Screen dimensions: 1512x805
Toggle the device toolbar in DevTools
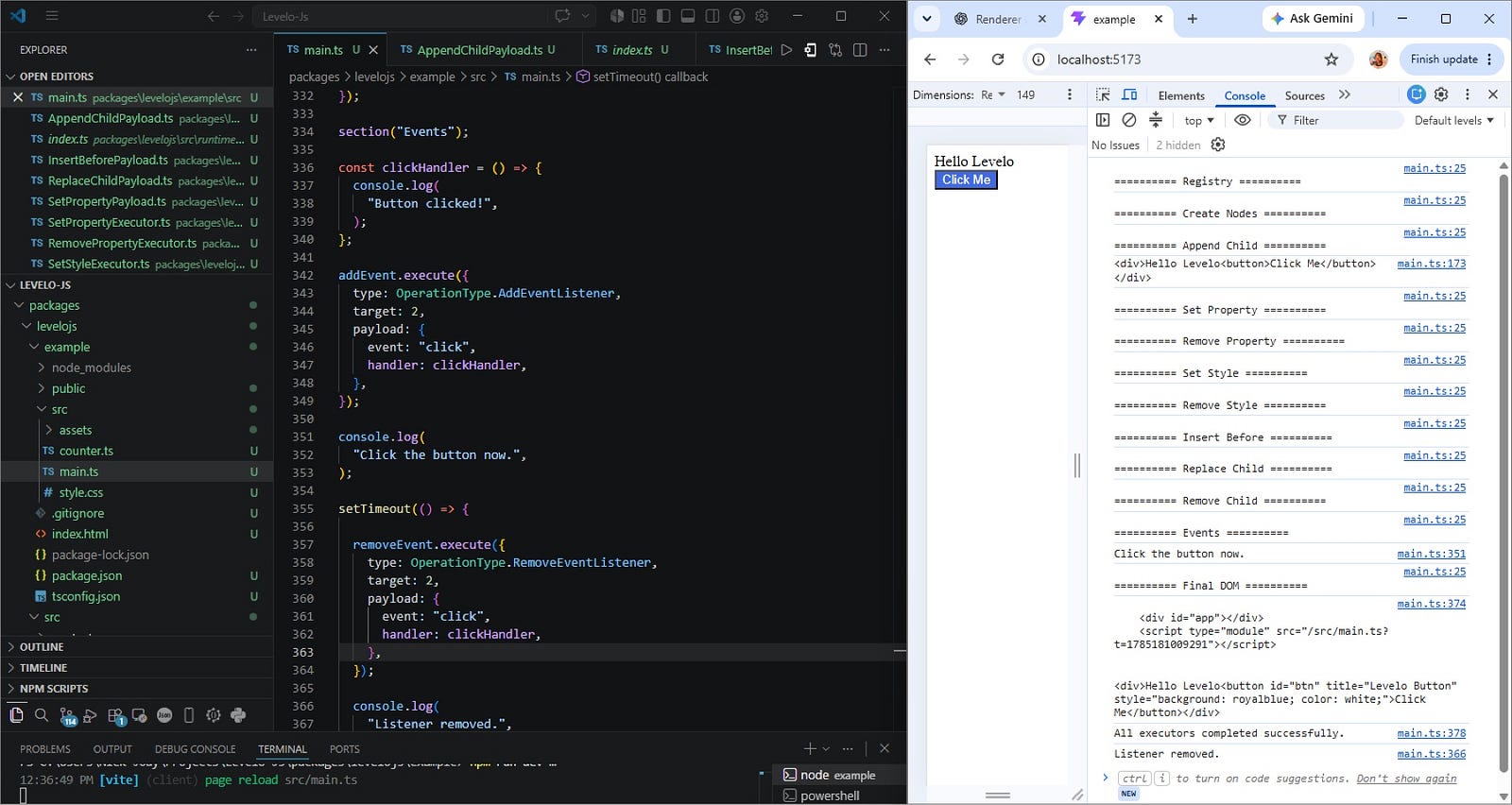pyautogui.click(x=1129, y=94)
